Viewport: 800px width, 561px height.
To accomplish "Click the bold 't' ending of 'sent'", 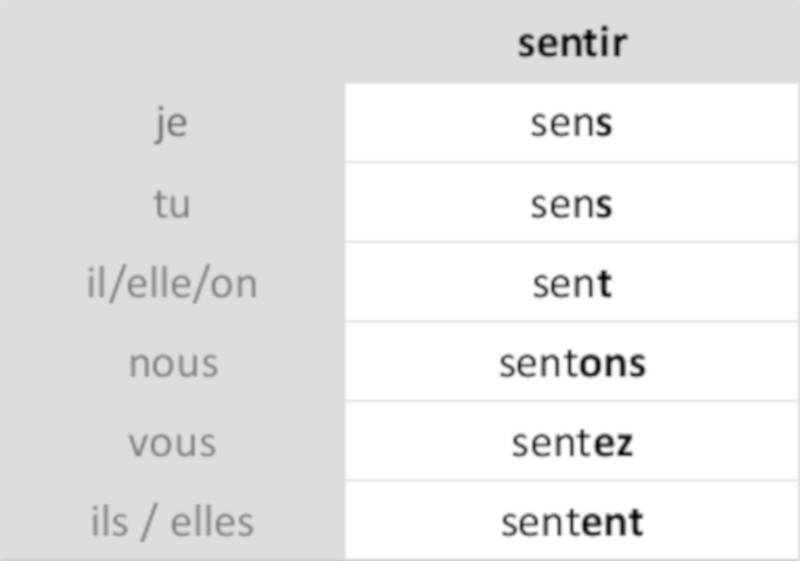I will pyautogui.click(x=604, y=285).
